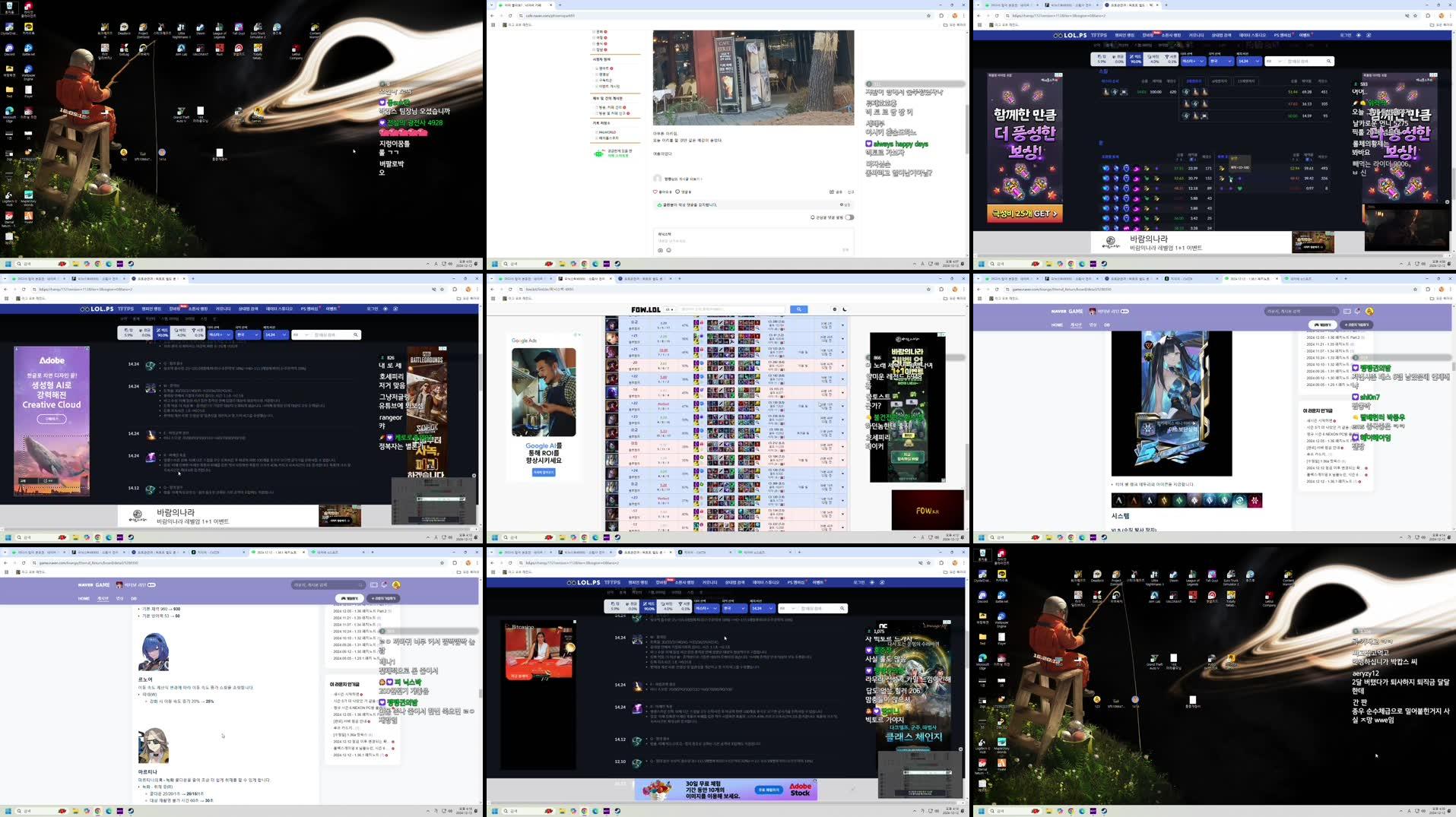Click floating mini video player beside Creative Cloud LOL.PS page

[x=433, y=501]
